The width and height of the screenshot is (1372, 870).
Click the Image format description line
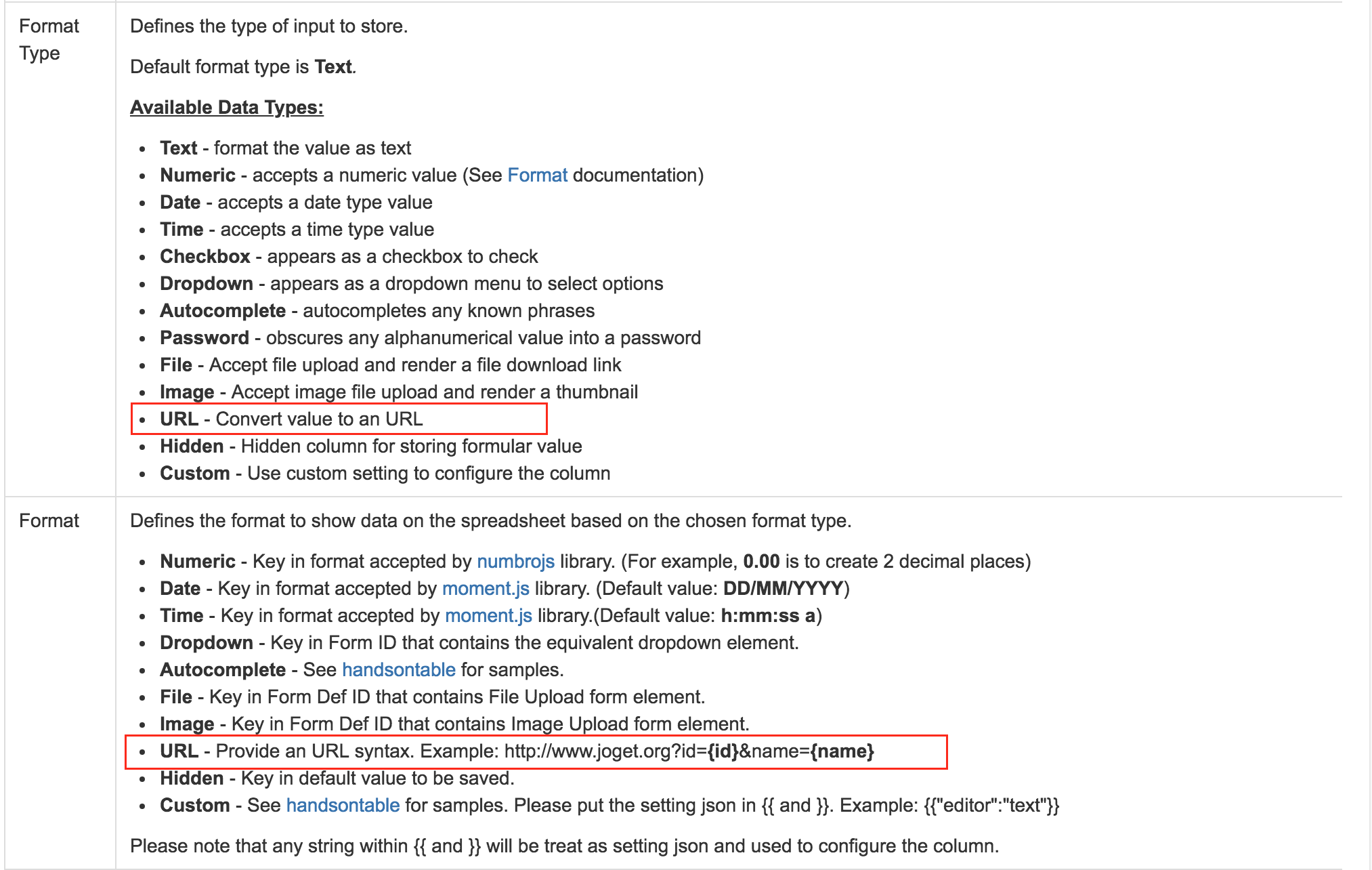tap(454, 724)
